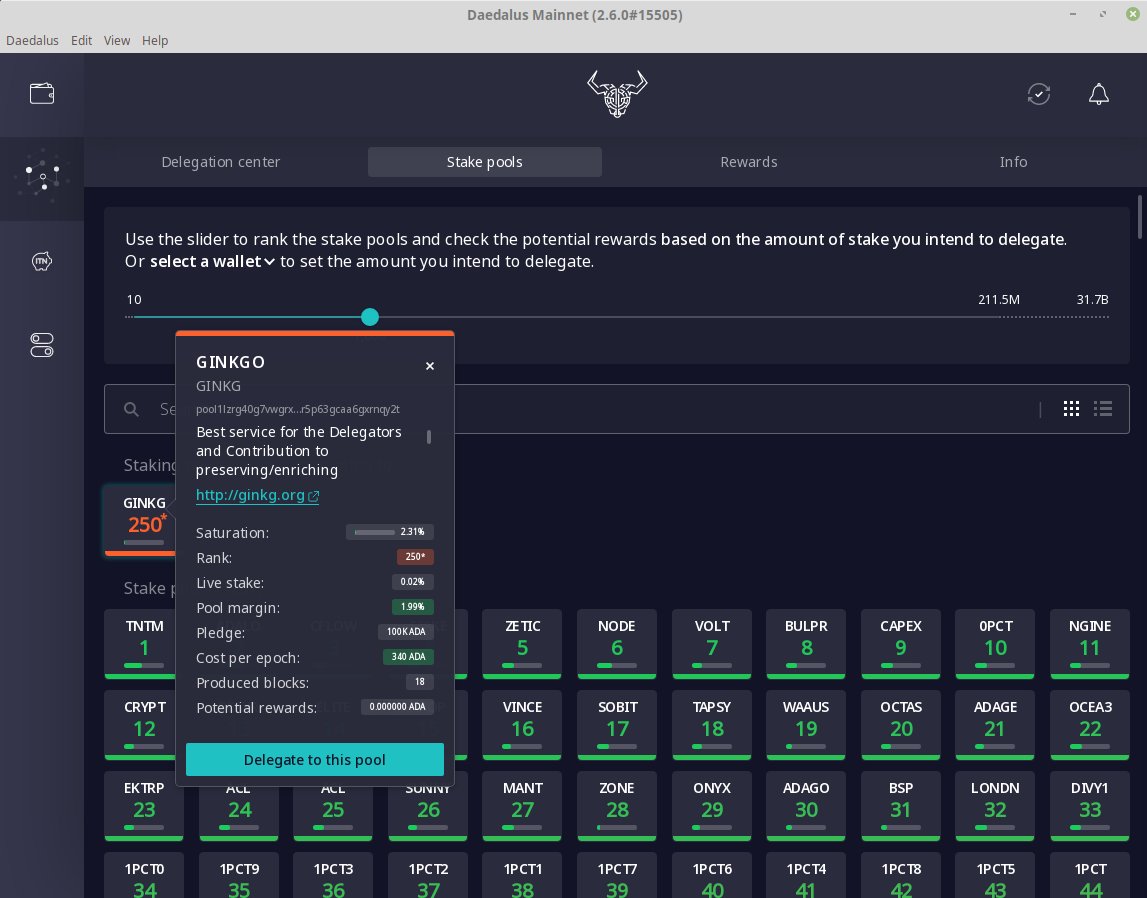This screenshot has height=898, width=1147.
Task: Open the staking network sidebar icon
Action: coord(42,176)
